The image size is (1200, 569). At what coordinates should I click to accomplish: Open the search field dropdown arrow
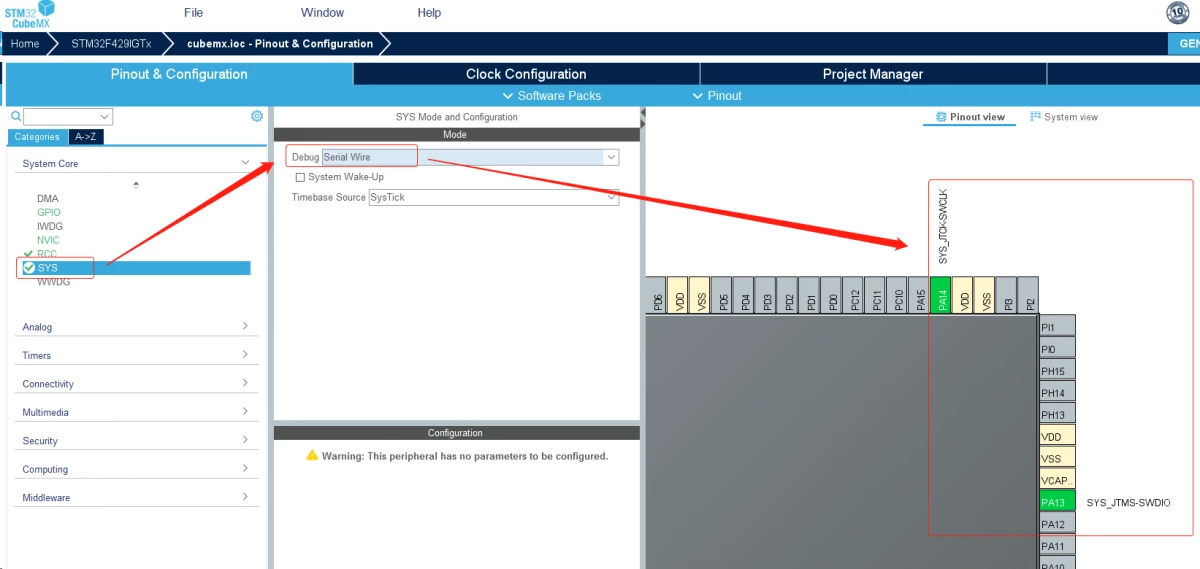(x=105, y=117)
